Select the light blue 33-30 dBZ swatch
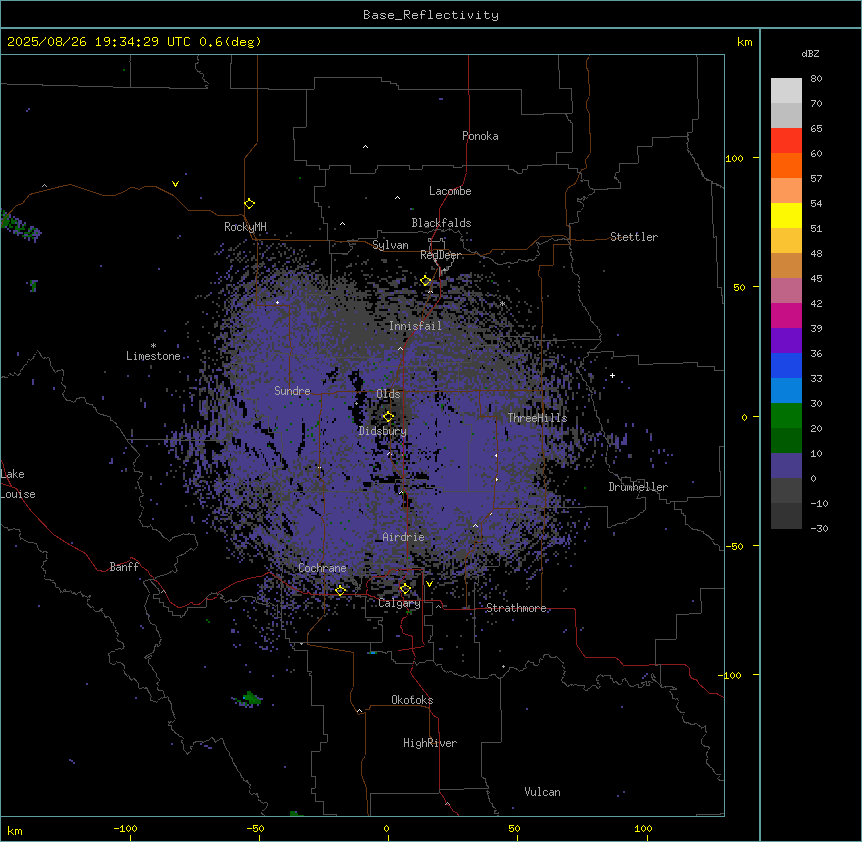This screenshot has width=862, height=842. click(x=786, y=391)
